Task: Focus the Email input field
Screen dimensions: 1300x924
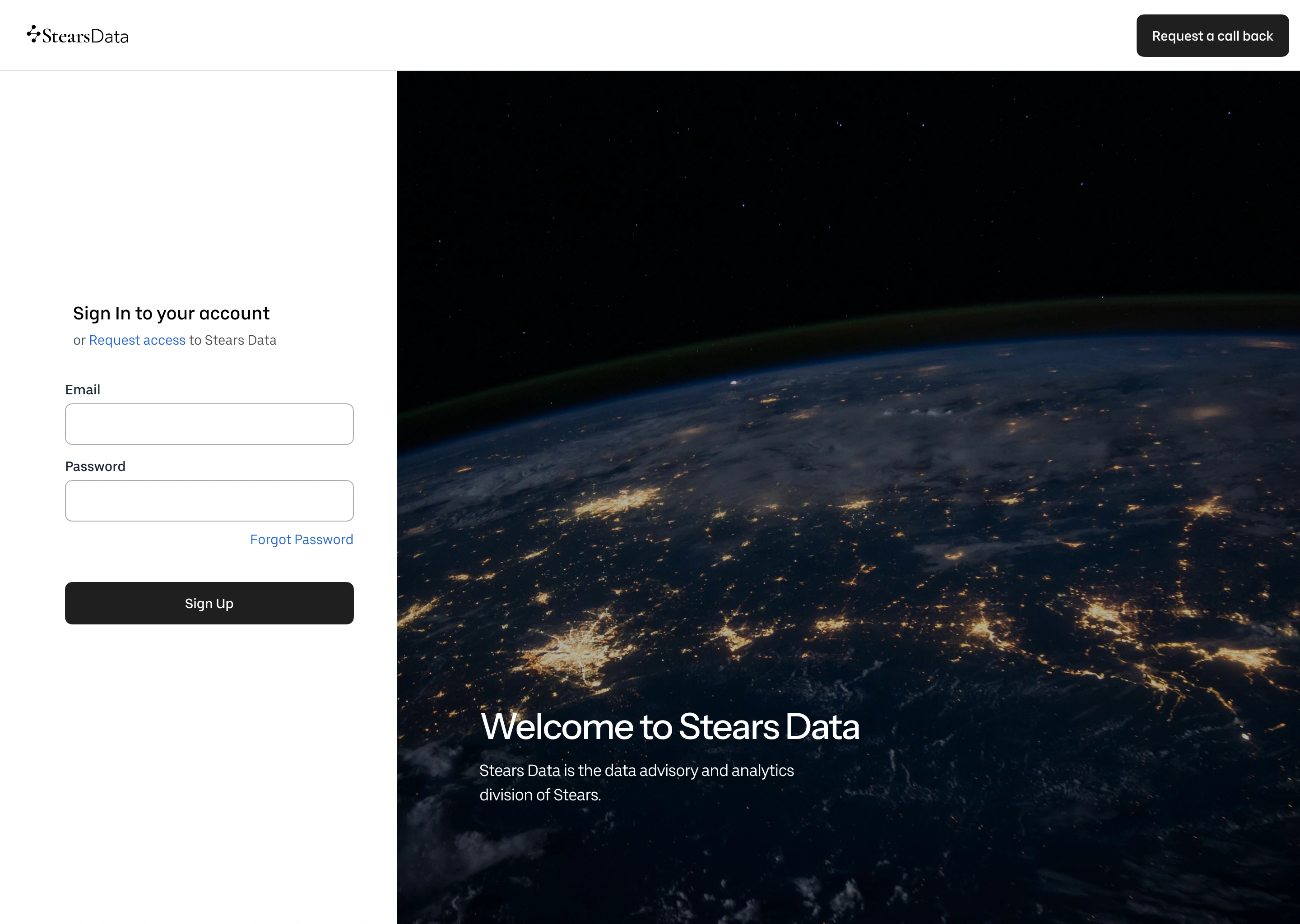Action: coord(209,424)
